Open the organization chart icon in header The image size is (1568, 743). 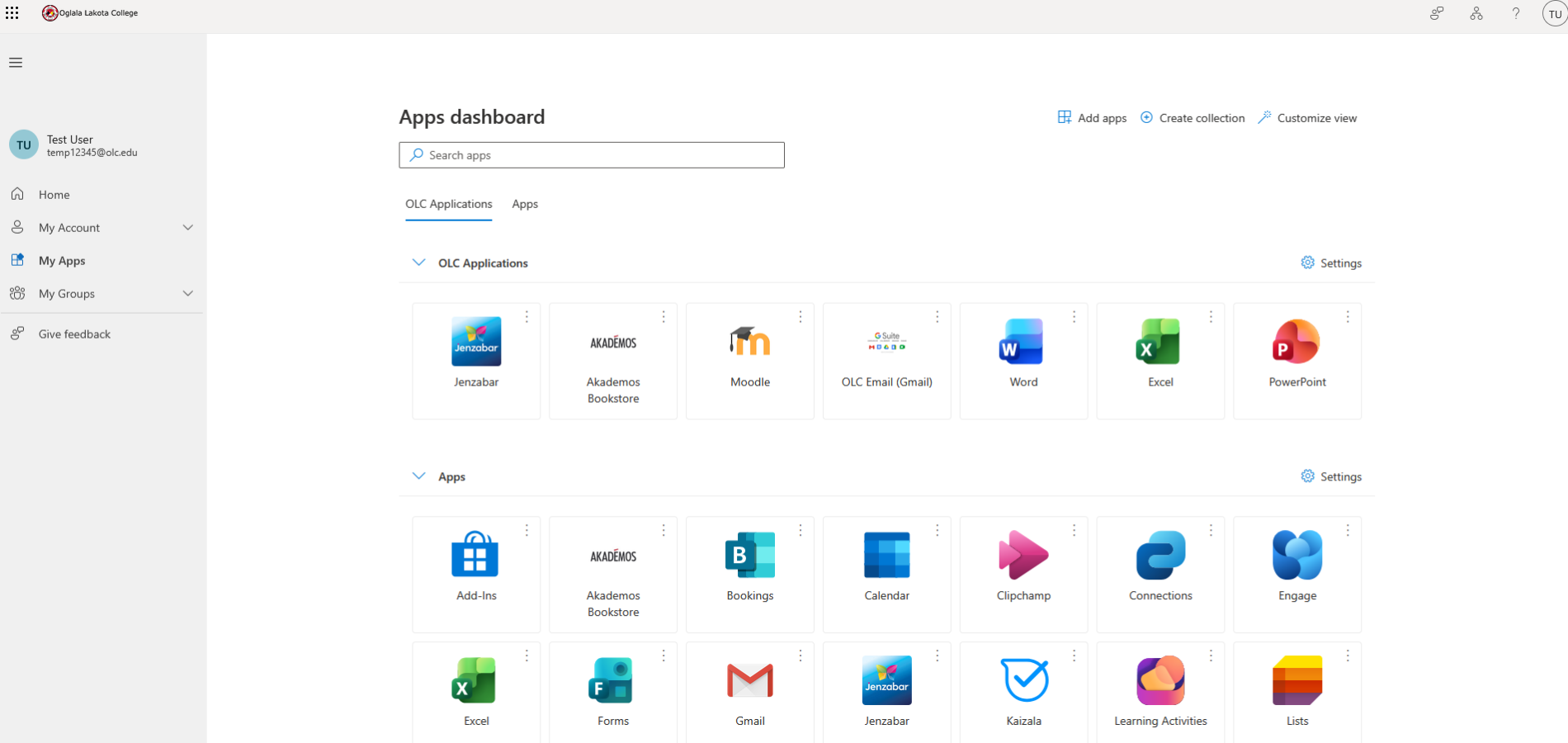[x=1476, y=13]
